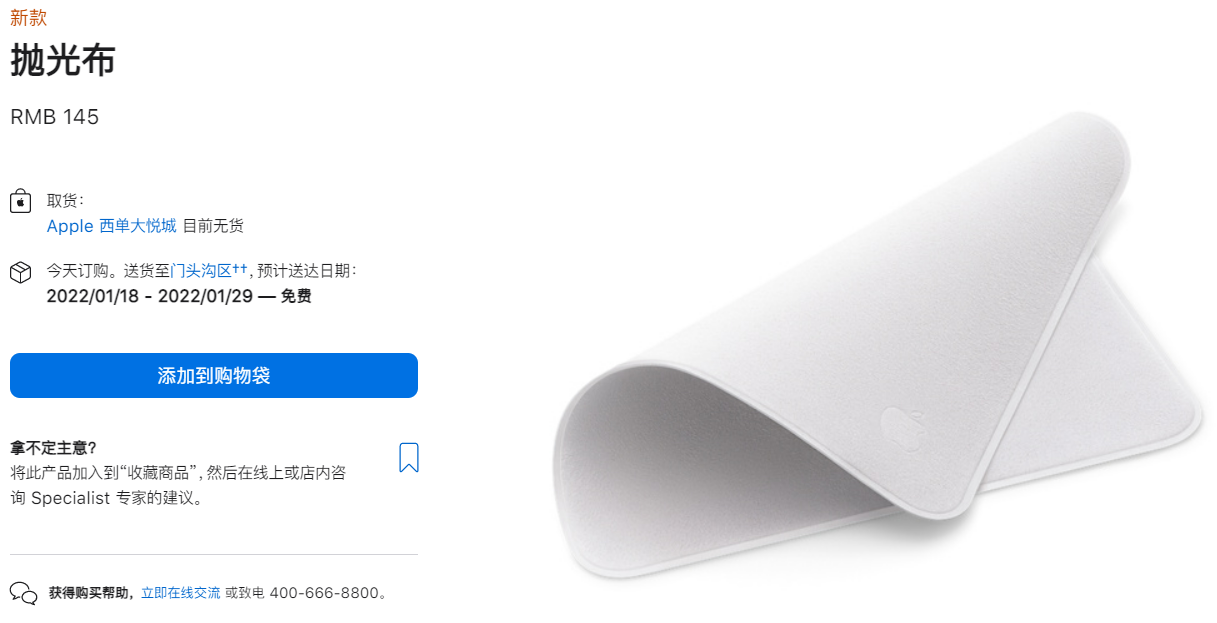Click the 取货: pickup label

click(x=66, y=200)
